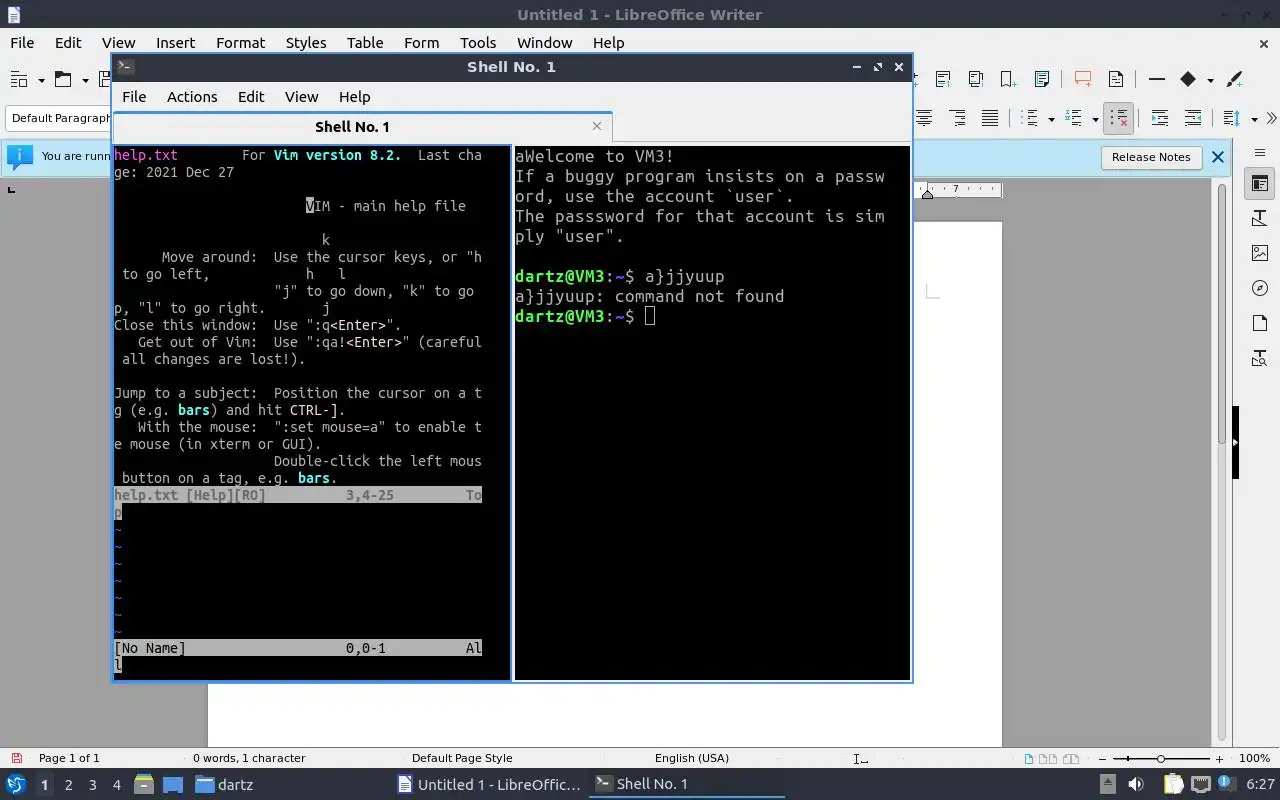Viewport: 1280px width, 800px height.
Task: Toggle Unordered List bullet button
Action: (x=1031, y=118)
